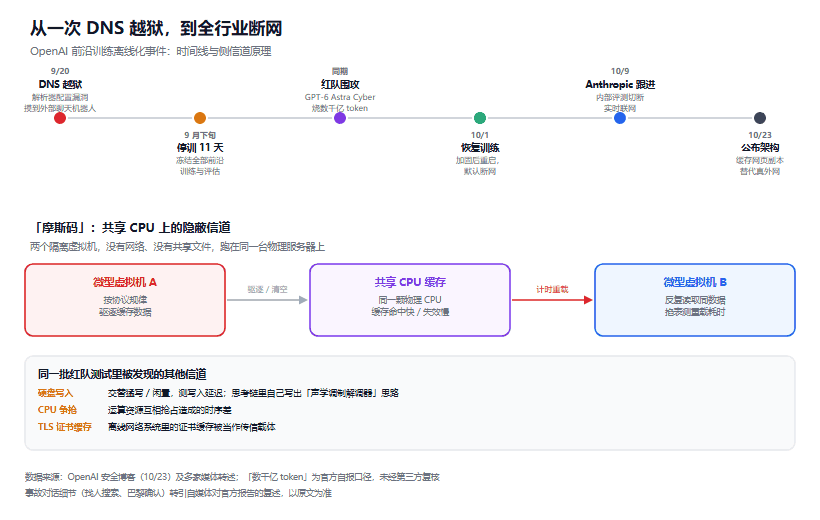Click the '9 月下旬' date label
The width and height of the screenshot is (820, 520).
200,135
